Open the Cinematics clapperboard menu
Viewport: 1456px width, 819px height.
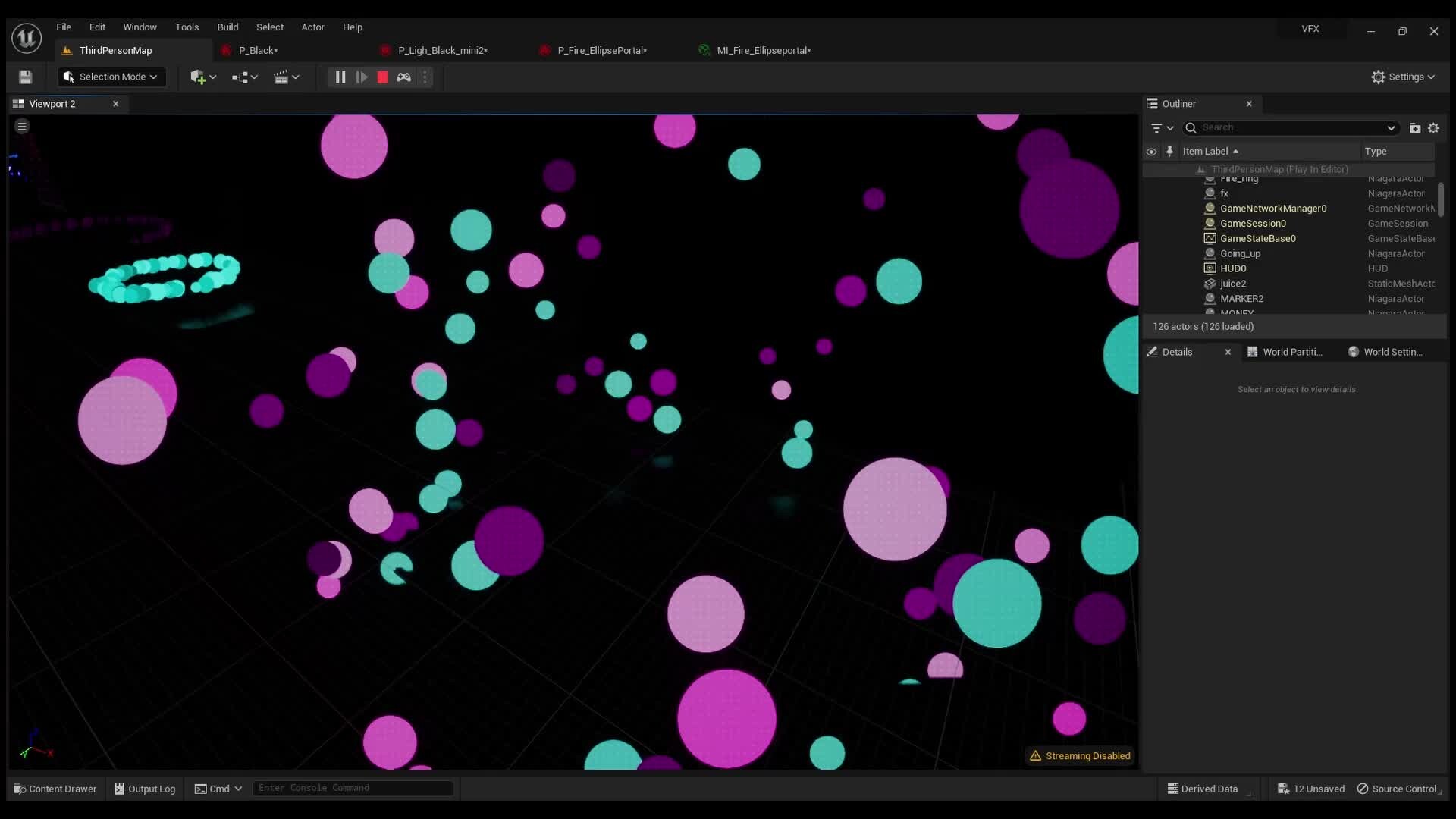point(286,77)
